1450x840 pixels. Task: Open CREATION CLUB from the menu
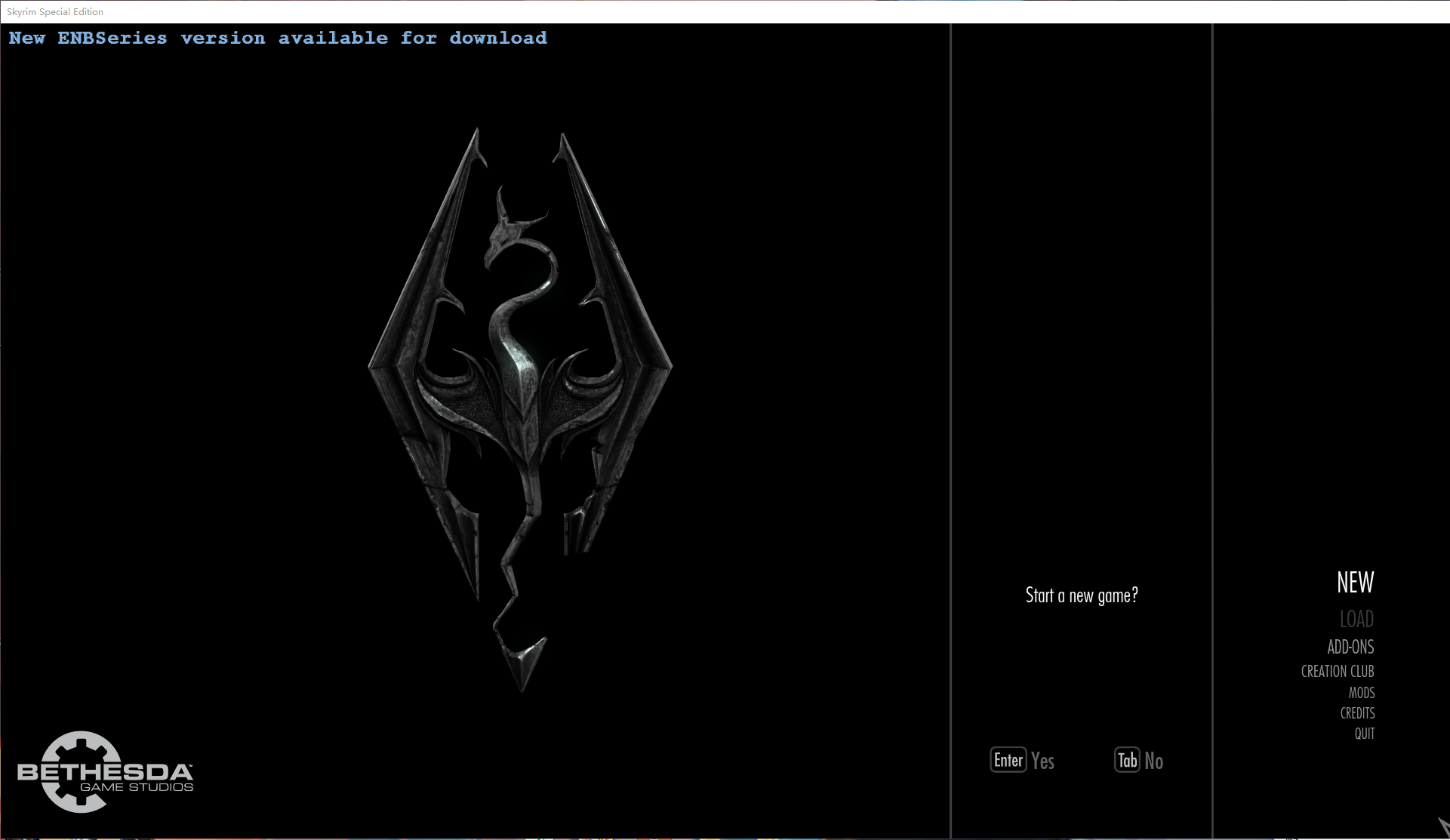pyautogui.click(x=1337, y=671)
